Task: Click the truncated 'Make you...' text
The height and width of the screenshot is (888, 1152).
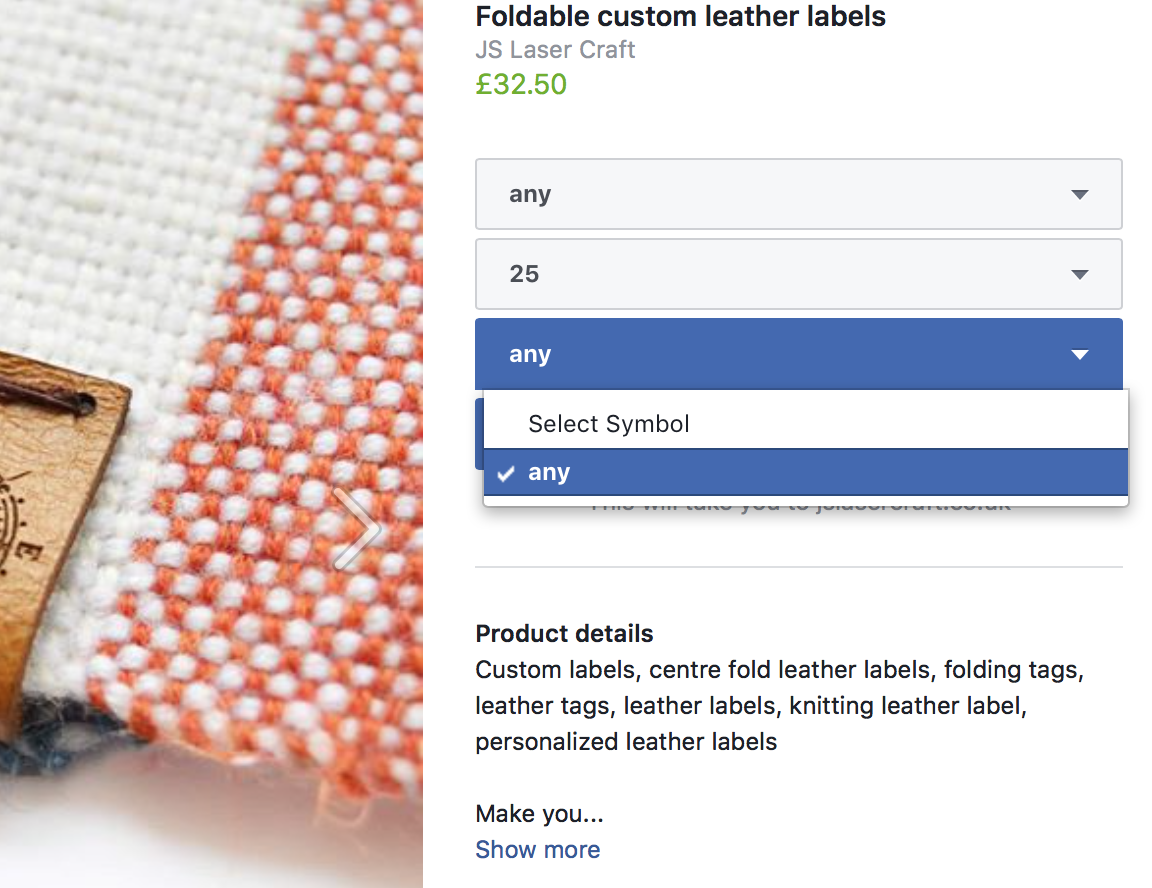Action: 539,814
